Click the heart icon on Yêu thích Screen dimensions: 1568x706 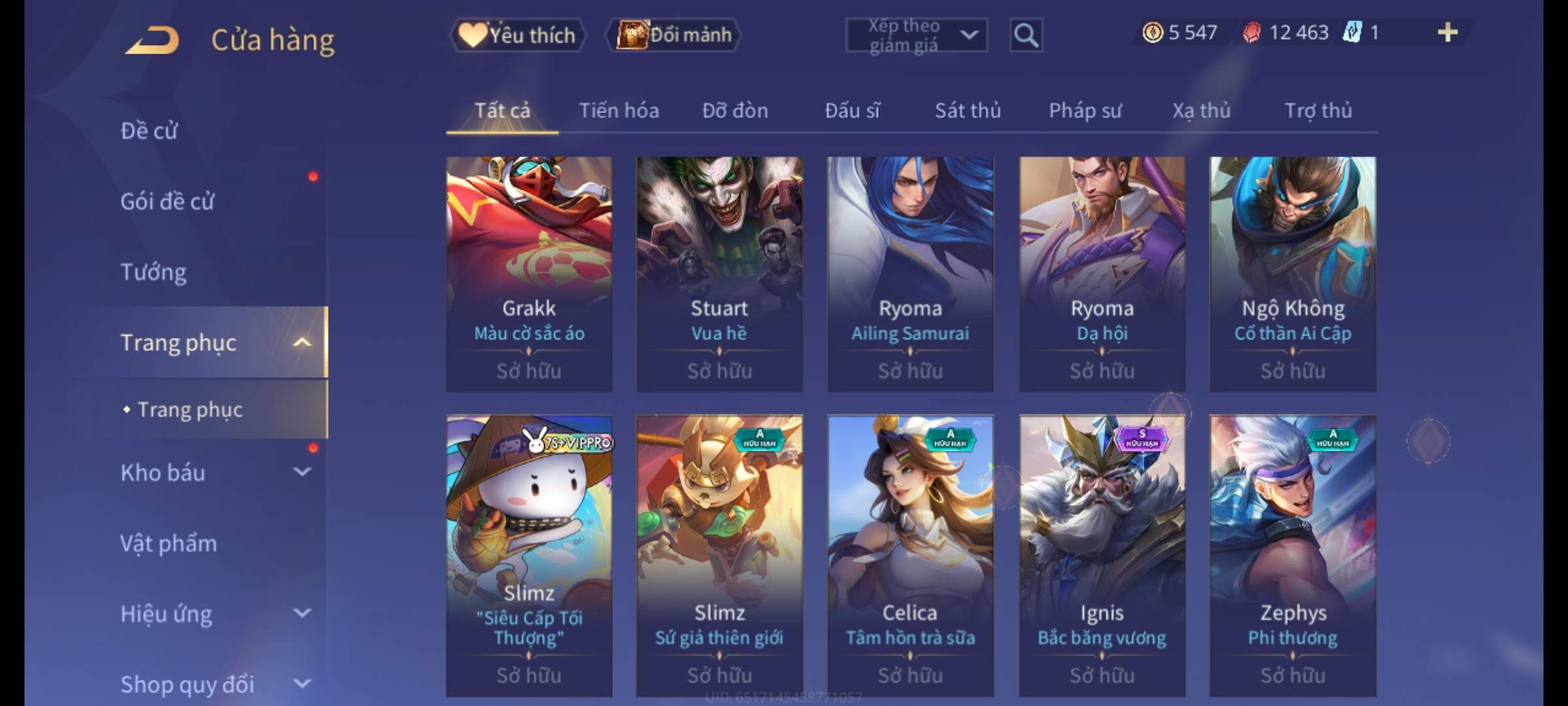pos(472,35)
